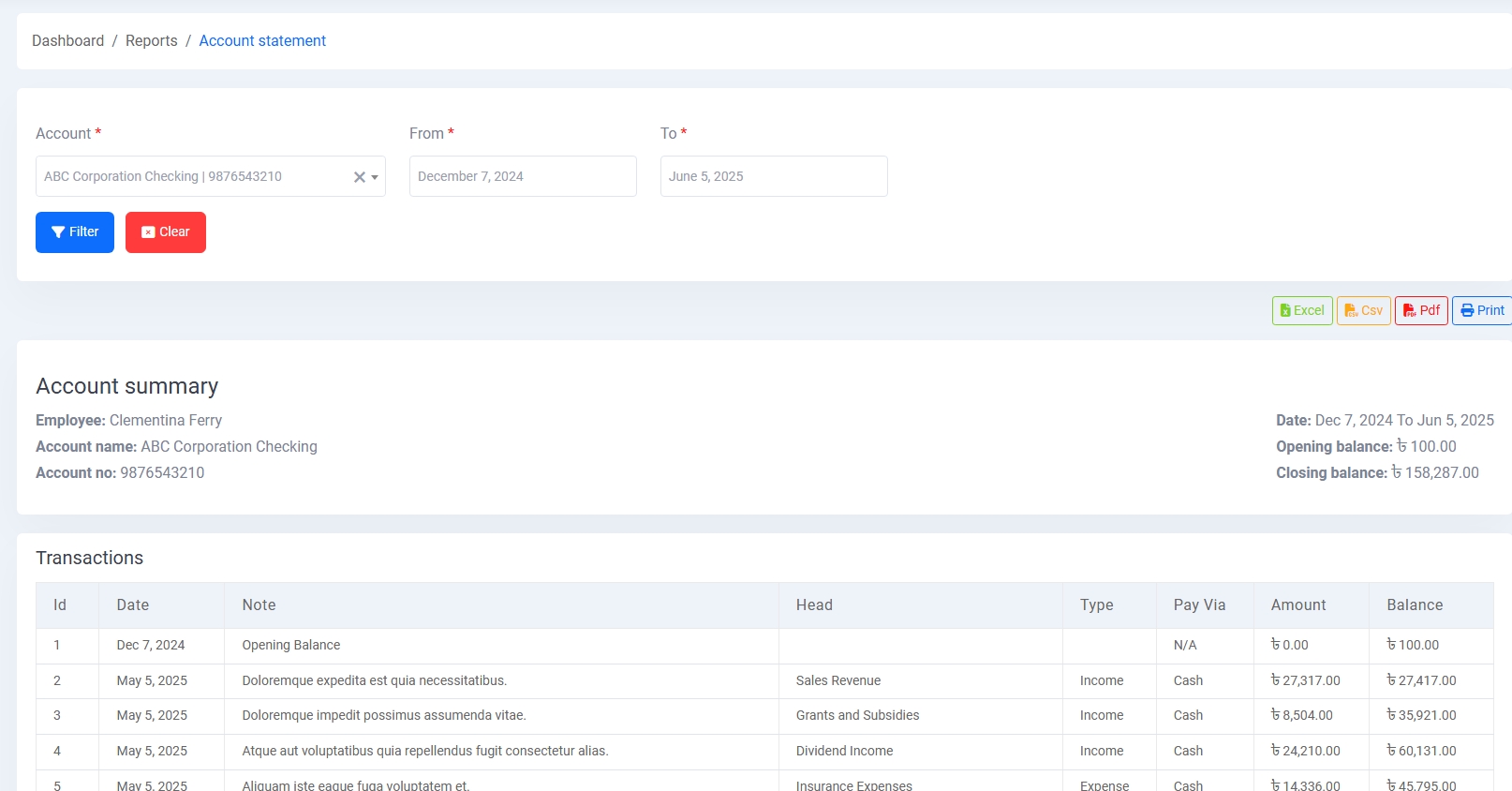Click the Head column header

pyautogui.click(x=814, y=605)
